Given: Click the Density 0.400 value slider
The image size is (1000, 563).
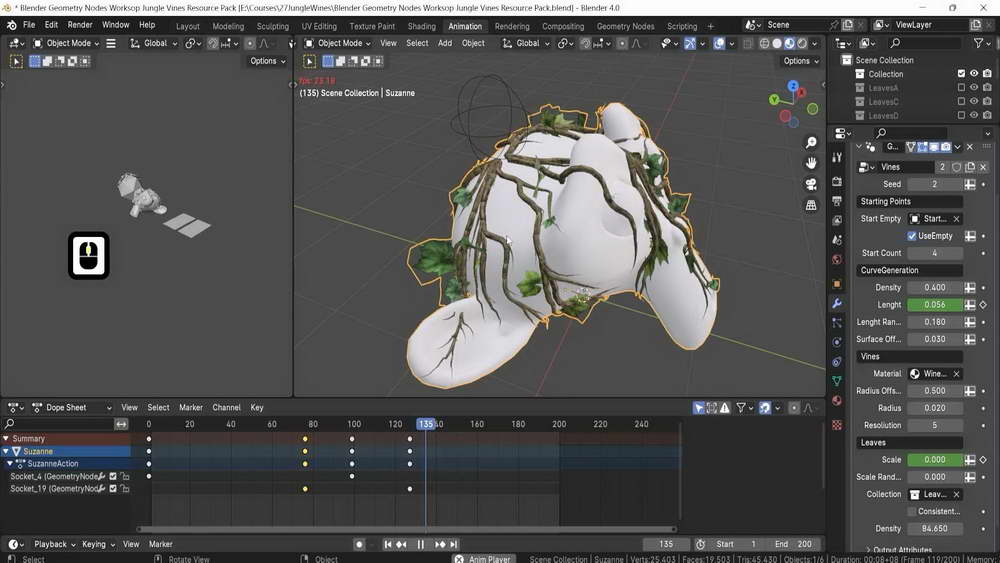Looking at the screenshot, I should (935, 288).
